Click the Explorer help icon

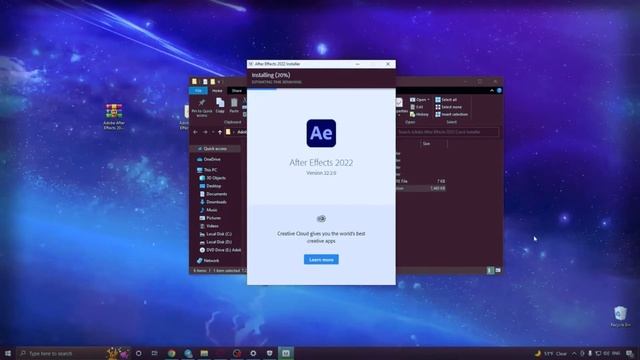click(x=499, y=91)
